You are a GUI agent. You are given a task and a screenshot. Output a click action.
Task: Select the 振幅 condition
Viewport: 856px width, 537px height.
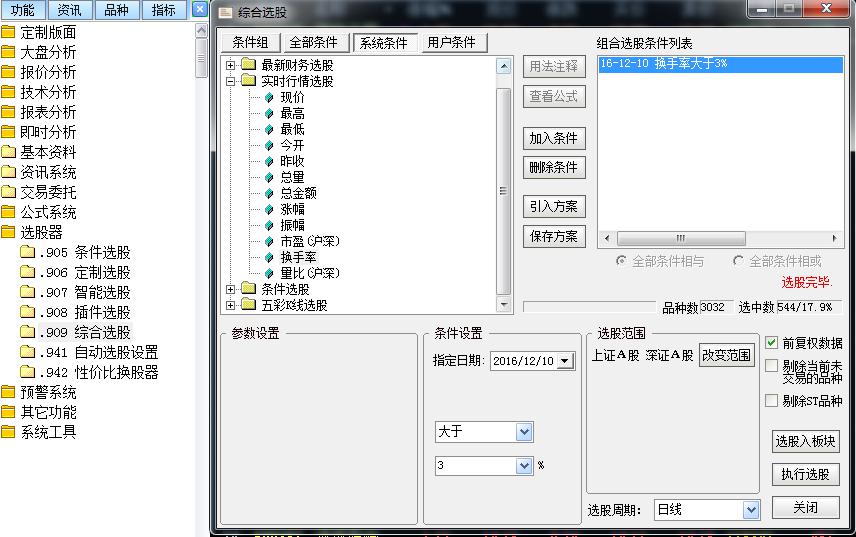[x=292, y=225]
